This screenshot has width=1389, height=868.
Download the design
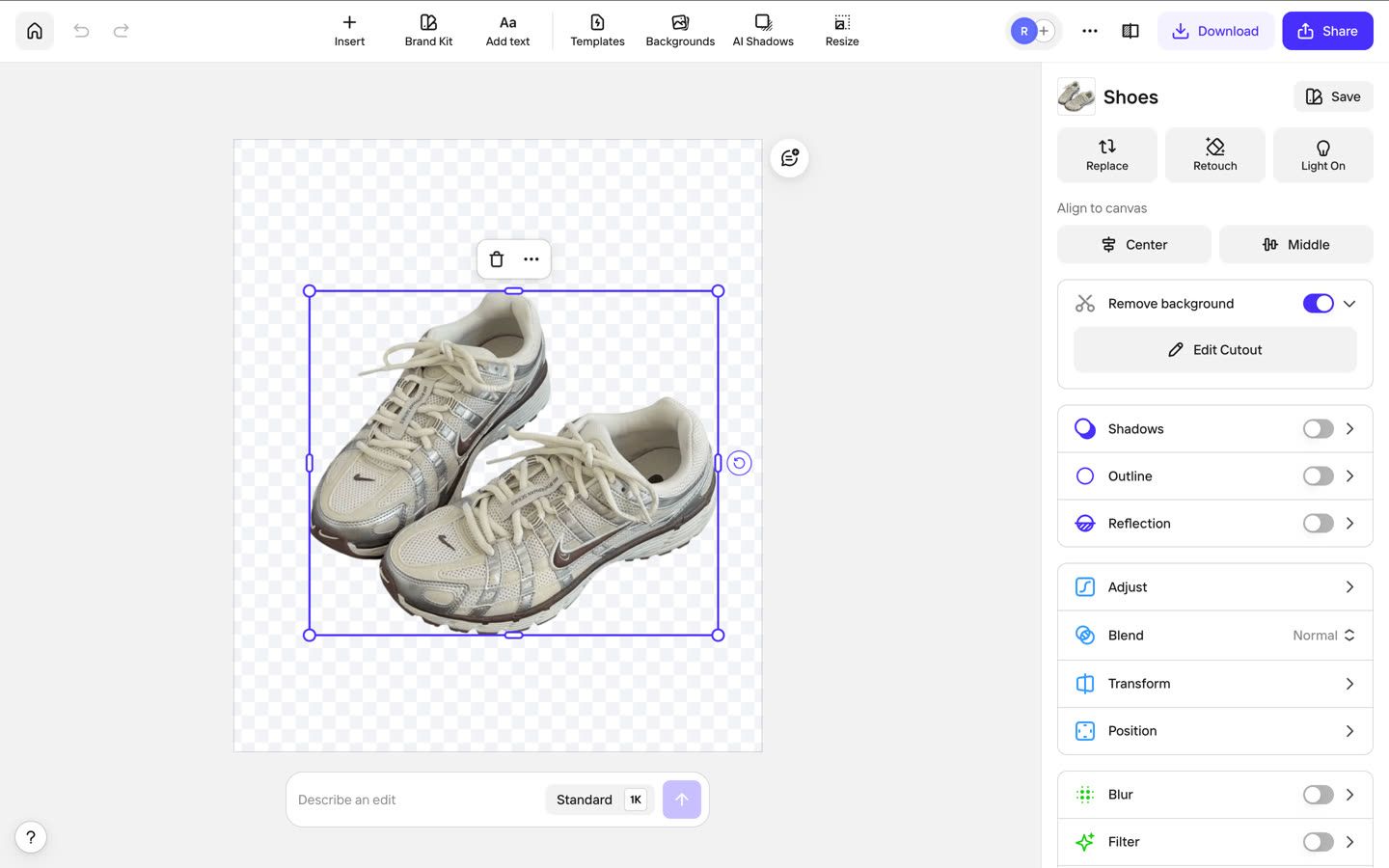[x=1215, y=31]
